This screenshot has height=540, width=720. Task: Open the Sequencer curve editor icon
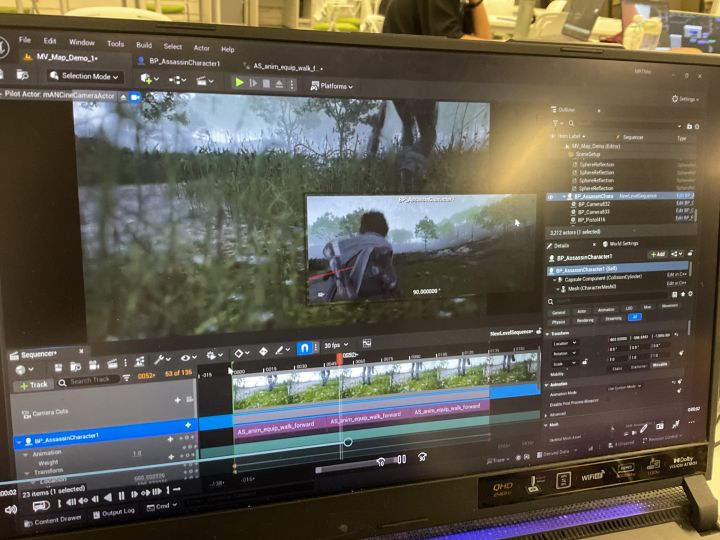[x=366, y=343]
